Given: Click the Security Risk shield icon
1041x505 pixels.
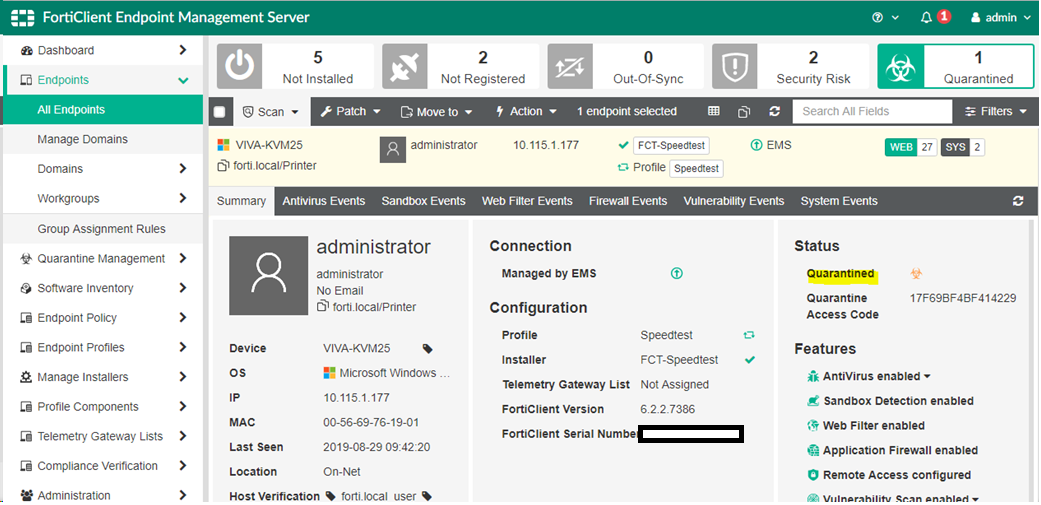Looking at the screenshot, I should coord(735,67).
